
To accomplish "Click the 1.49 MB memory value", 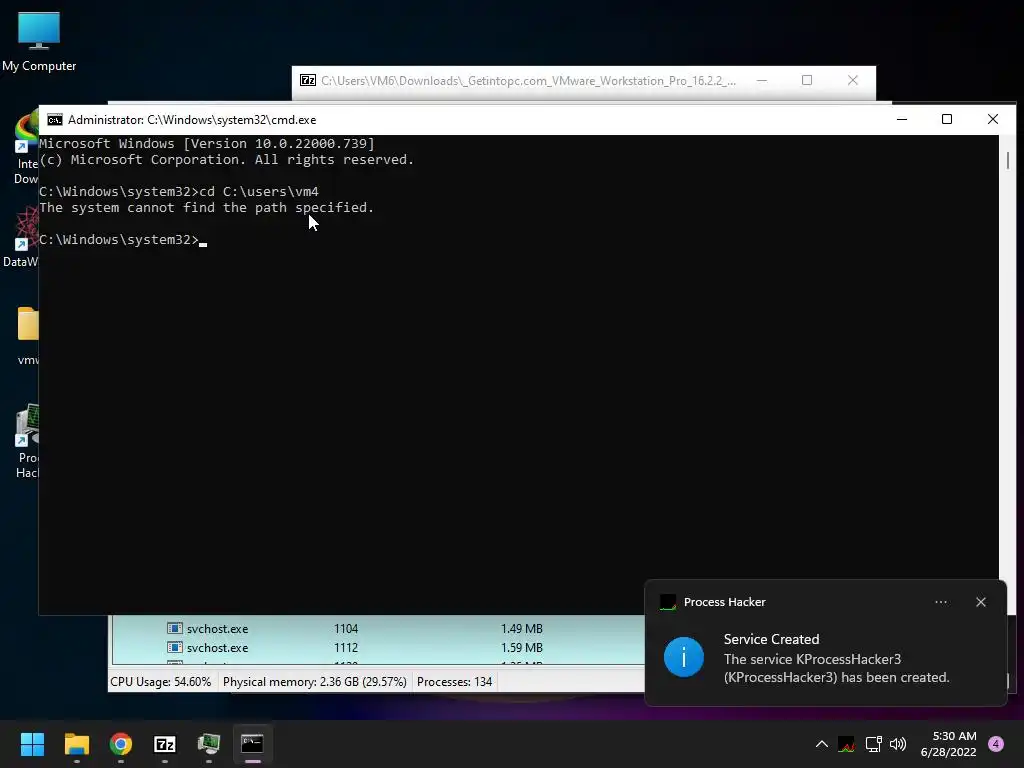I will (x=521, y=628).
